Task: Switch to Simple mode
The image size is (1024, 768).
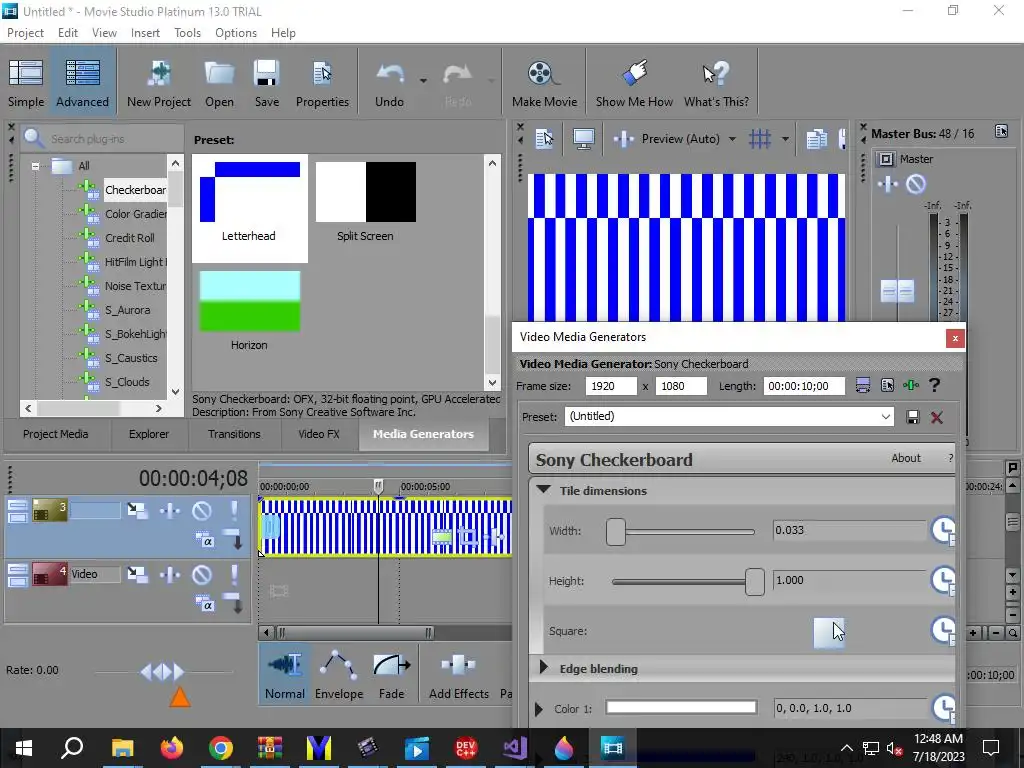Action: tap(26, 83)
